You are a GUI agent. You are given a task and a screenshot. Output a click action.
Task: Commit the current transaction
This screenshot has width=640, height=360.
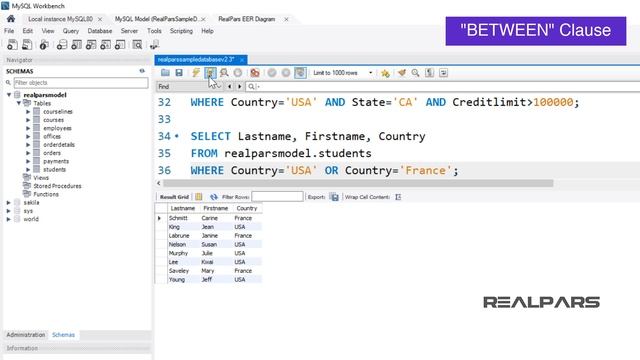point(272,73)
